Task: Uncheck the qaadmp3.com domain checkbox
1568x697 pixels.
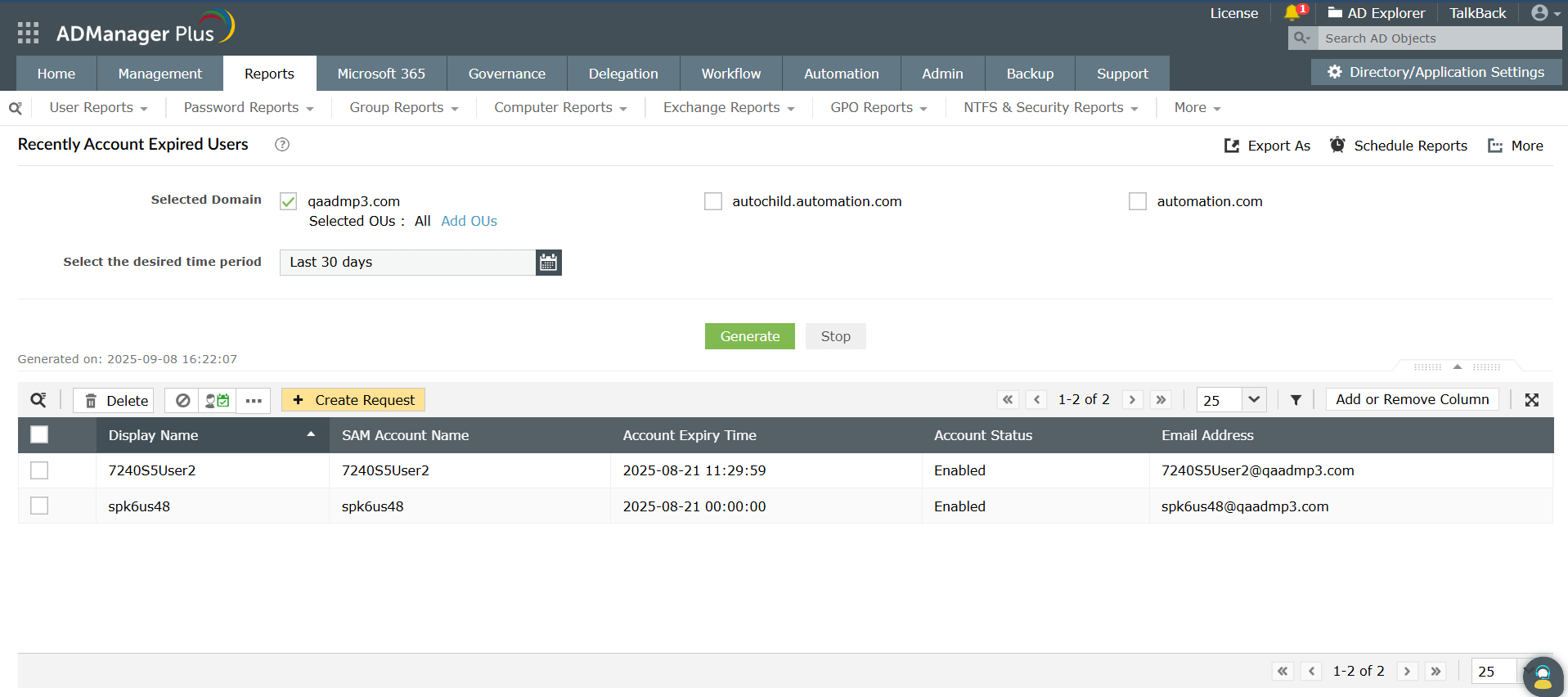Action: click(288, 201)
